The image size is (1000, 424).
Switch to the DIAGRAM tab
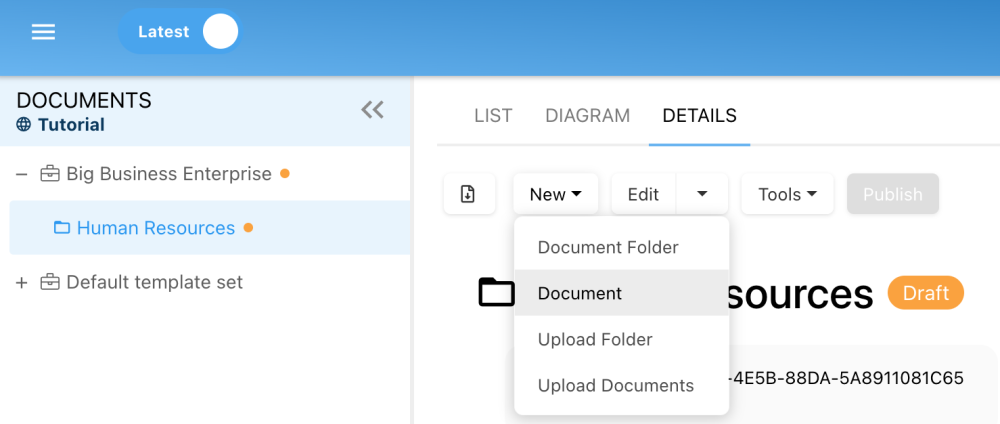(x=587, y=116)
